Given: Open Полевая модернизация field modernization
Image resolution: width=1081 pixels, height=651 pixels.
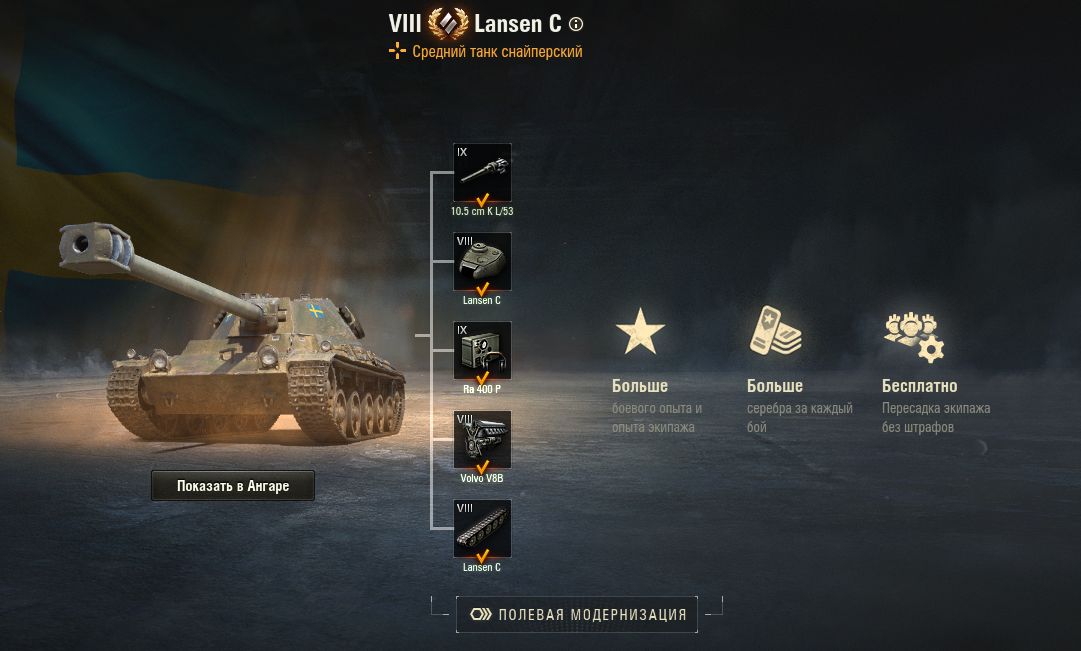Looking at the screenshot, I should coord(577,614).
